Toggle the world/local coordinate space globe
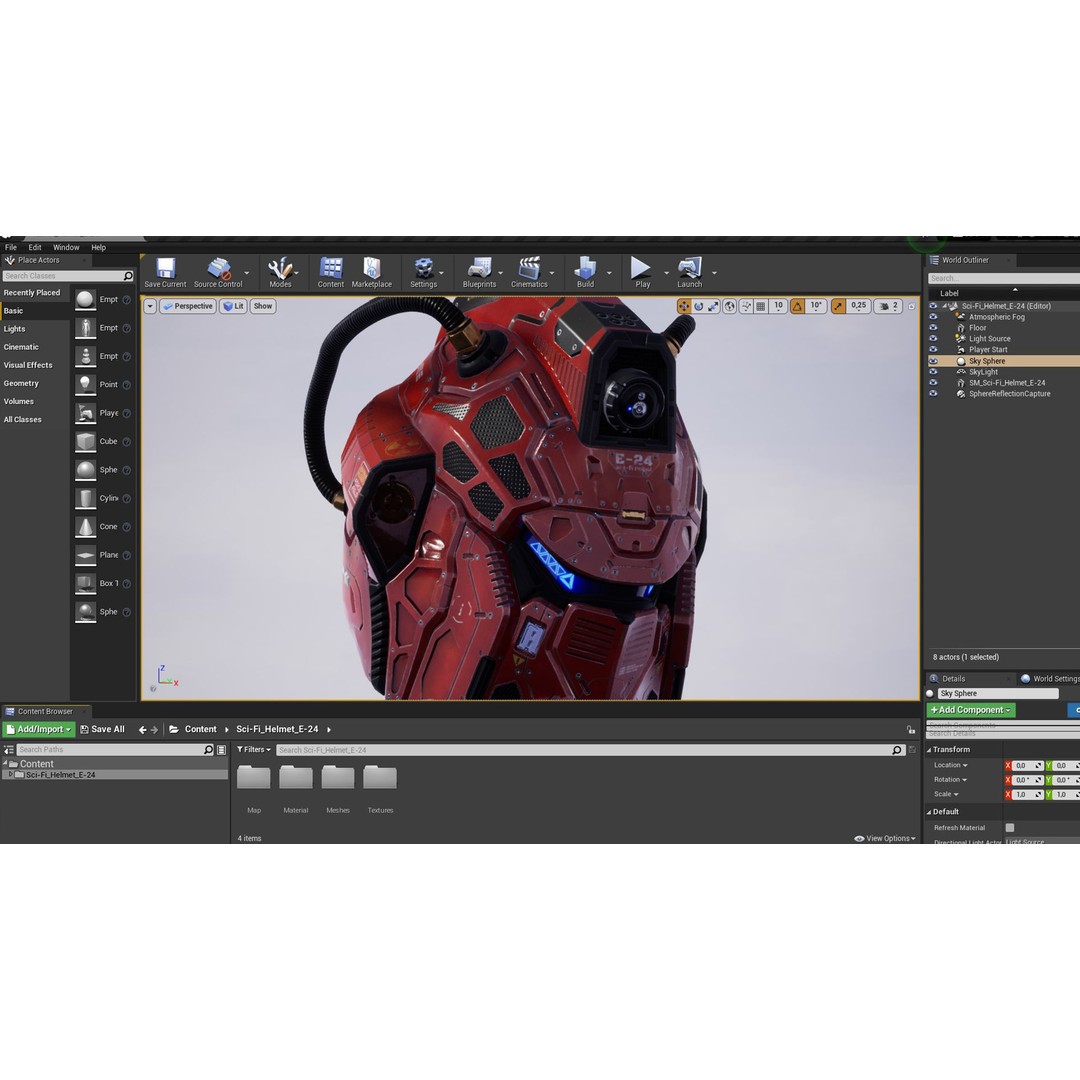The width and height of the screenshot is (1080, 1080). coord(729,307)
